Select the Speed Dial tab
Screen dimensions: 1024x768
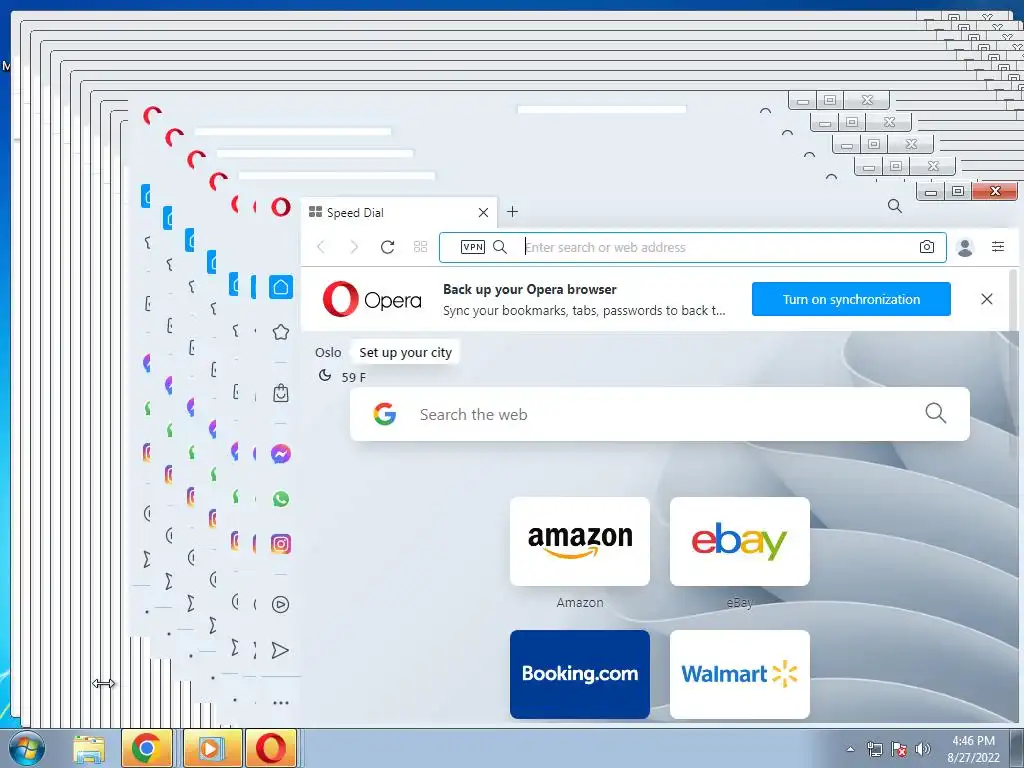coord(398,212)
